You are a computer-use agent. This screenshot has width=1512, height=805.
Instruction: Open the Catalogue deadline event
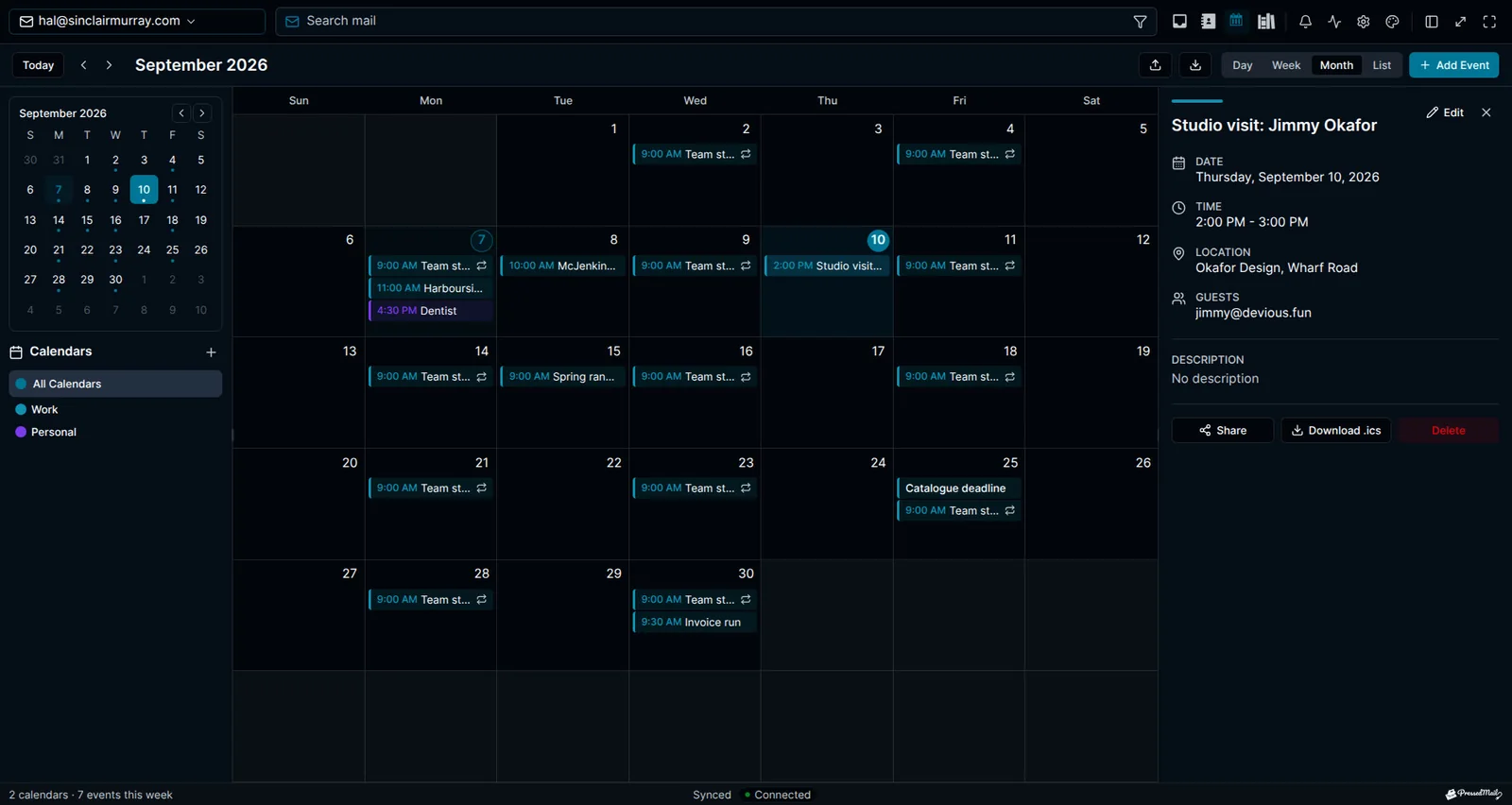[959, 488]
